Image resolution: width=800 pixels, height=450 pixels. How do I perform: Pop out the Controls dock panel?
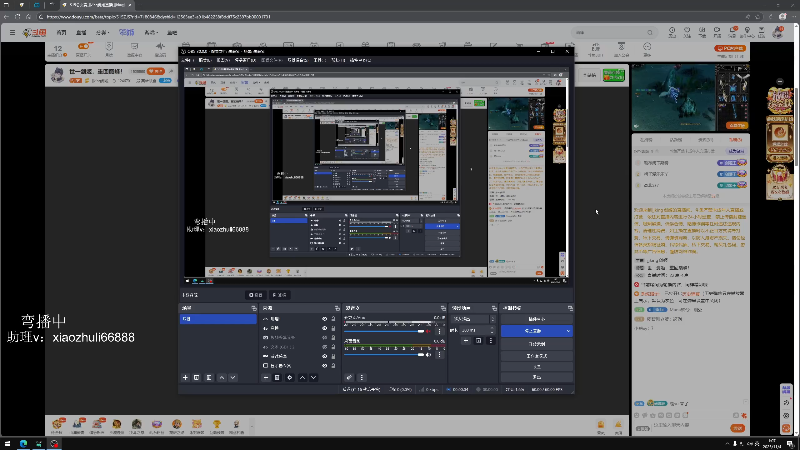570,308
